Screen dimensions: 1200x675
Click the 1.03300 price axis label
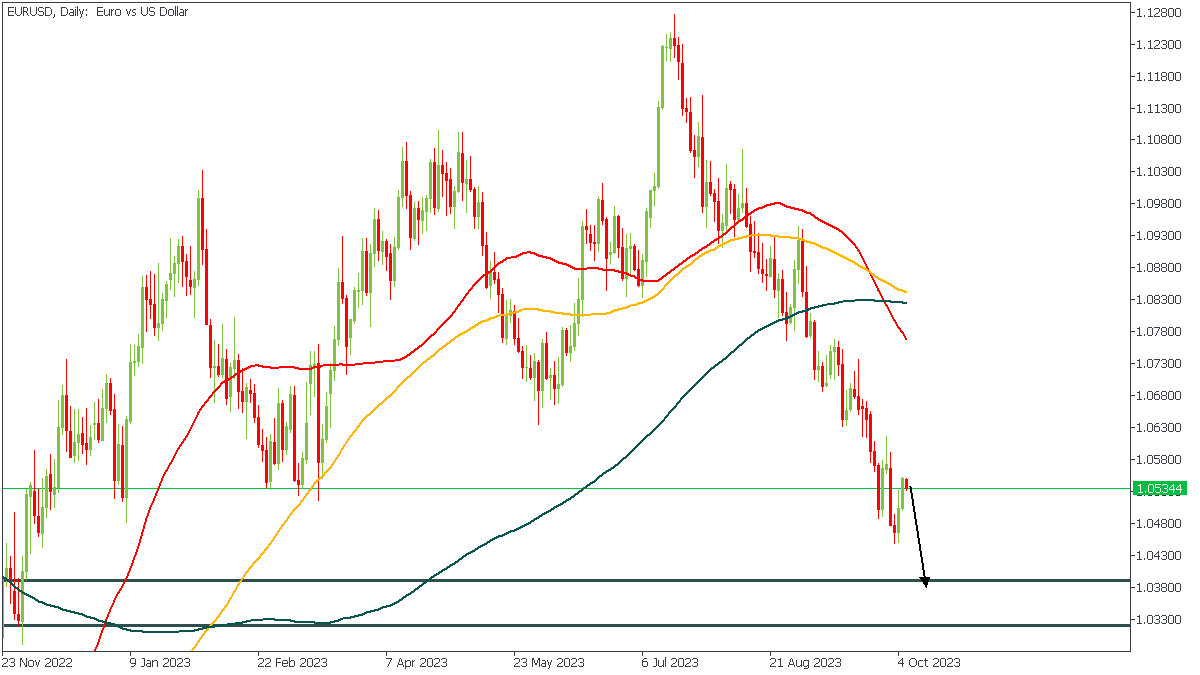[x=1160, y=620]
